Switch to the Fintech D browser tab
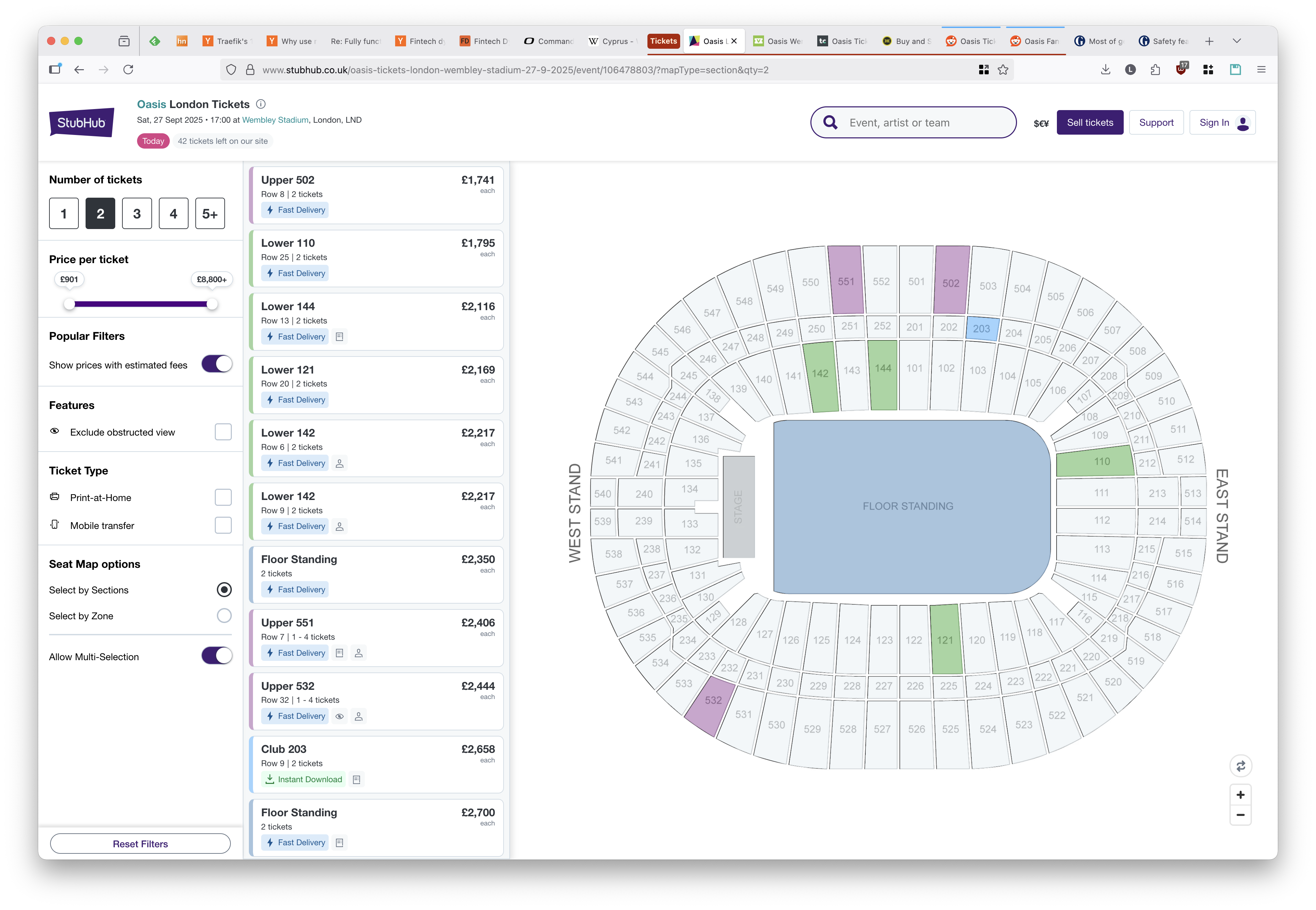 pyautogui.click(x=485, y=41)
